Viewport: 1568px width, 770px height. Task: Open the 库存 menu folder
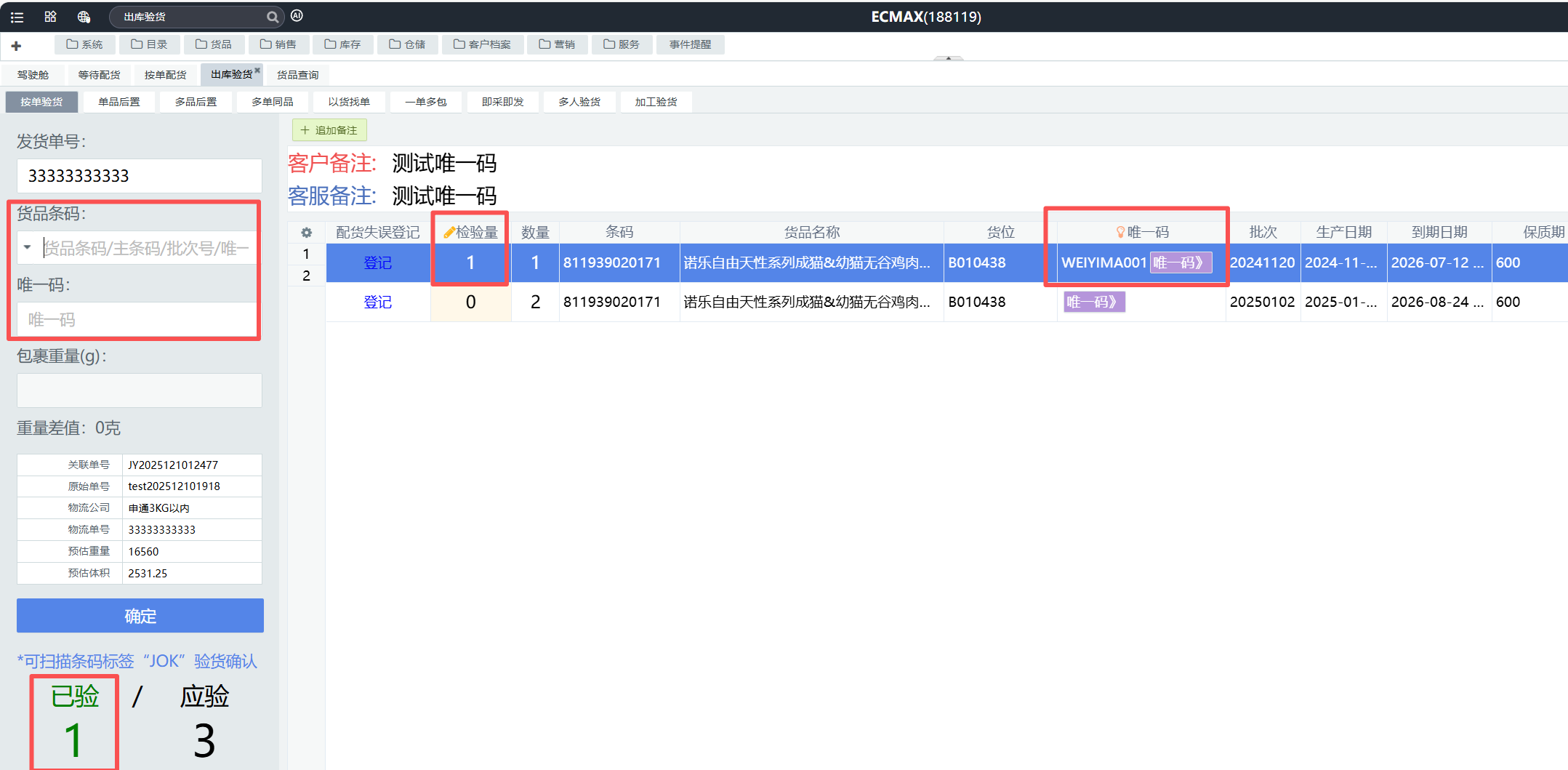click(x=342, y=44)
